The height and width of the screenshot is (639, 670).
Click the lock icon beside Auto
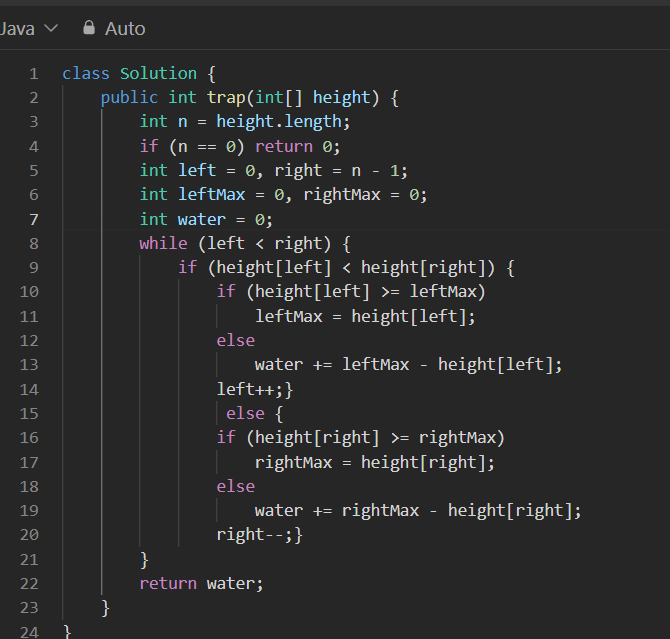pos(89,28)
